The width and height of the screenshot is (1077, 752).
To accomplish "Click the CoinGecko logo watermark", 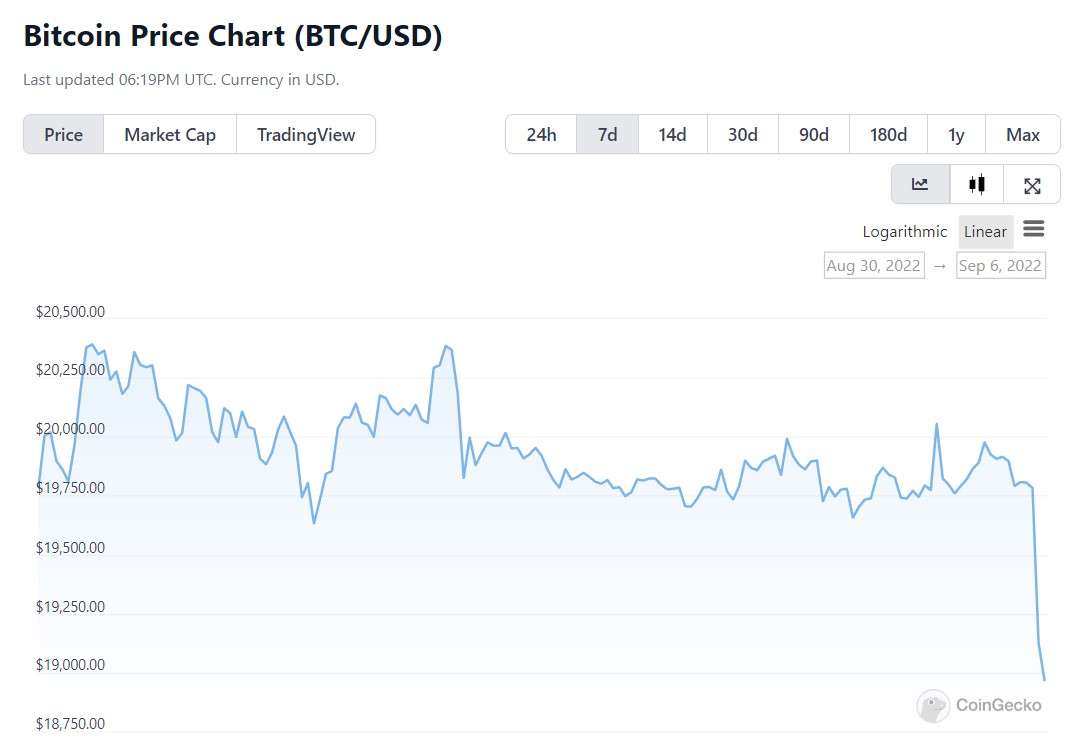I will pyautogui.click(x=979, y=705).
